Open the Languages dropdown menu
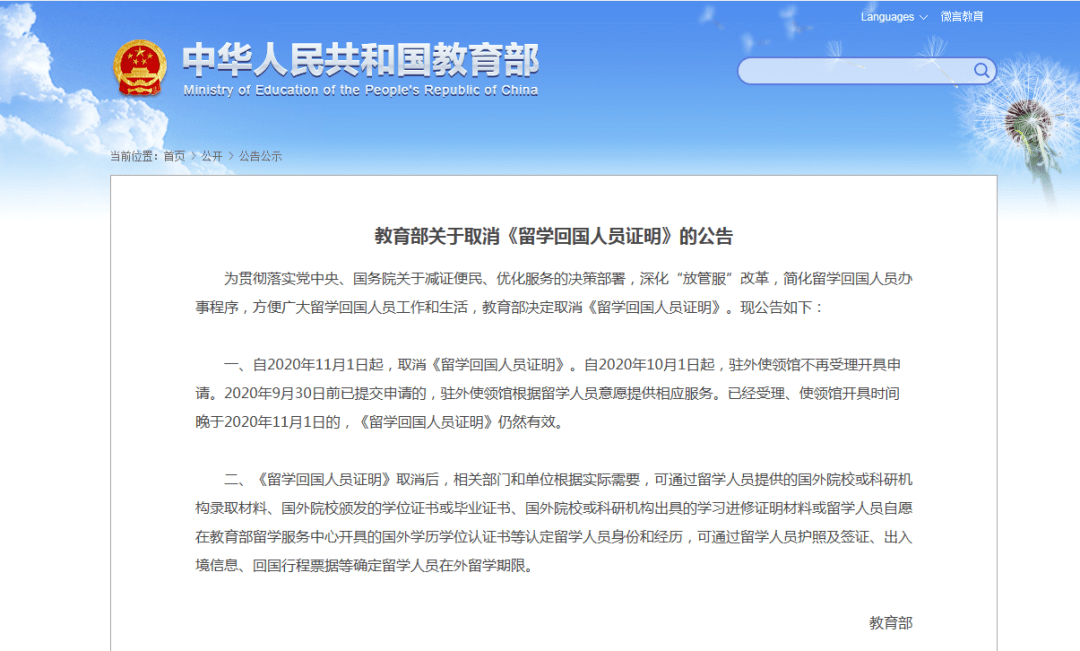The height and width of the screenshot is (651, 1080). [893, 17]
